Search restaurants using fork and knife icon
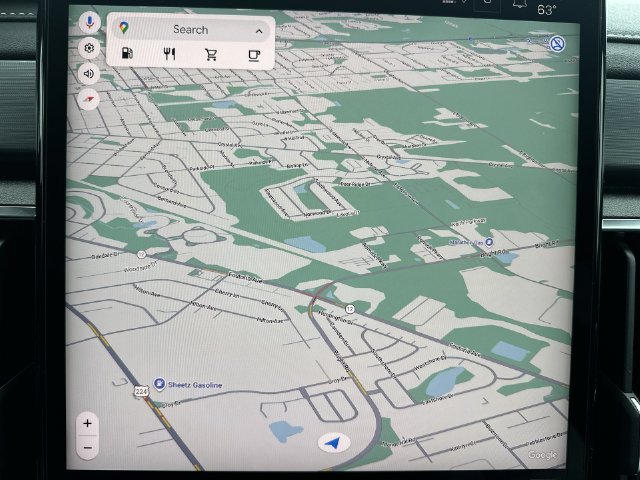The image size is (640, 480). click(169, 54)
